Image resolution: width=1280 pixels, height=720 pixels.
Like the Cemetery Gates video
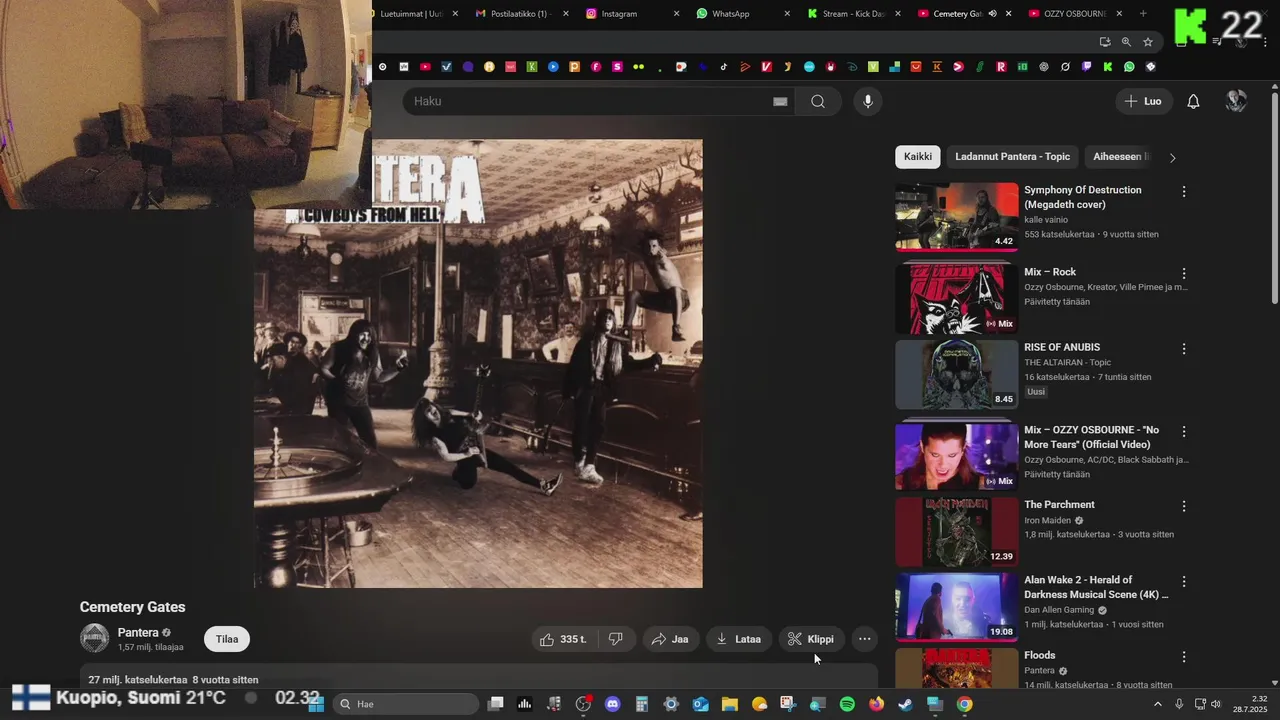[562, 639]
